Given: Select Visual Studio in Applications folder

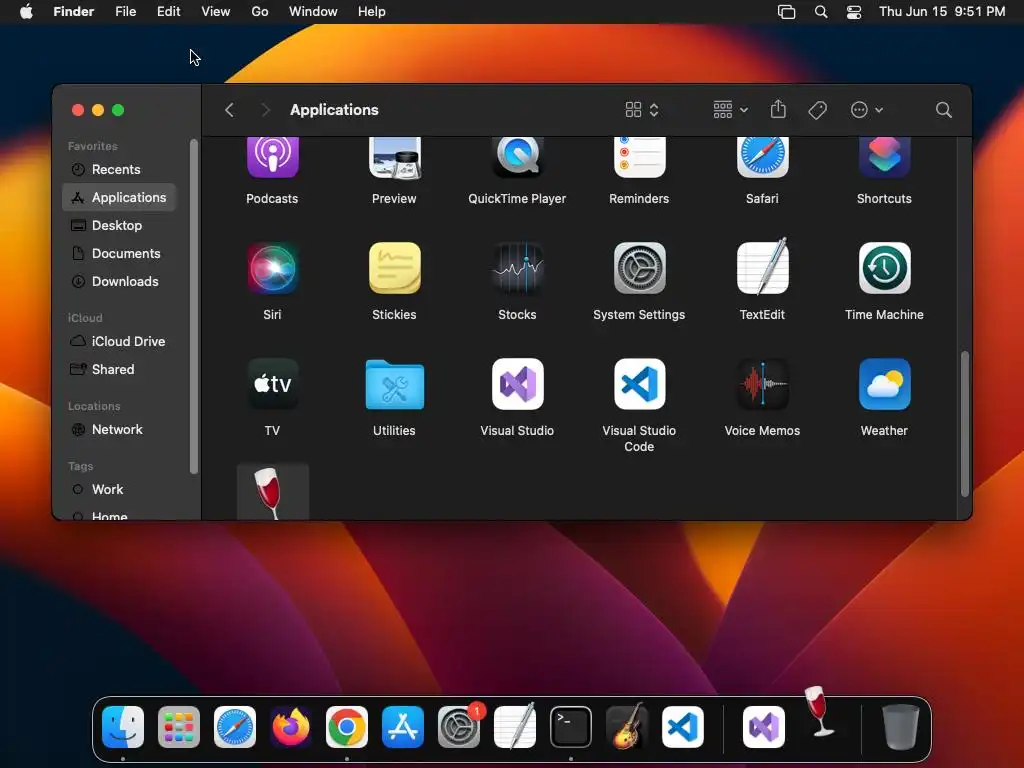Looking at the screenshot, I should (517, 384).
